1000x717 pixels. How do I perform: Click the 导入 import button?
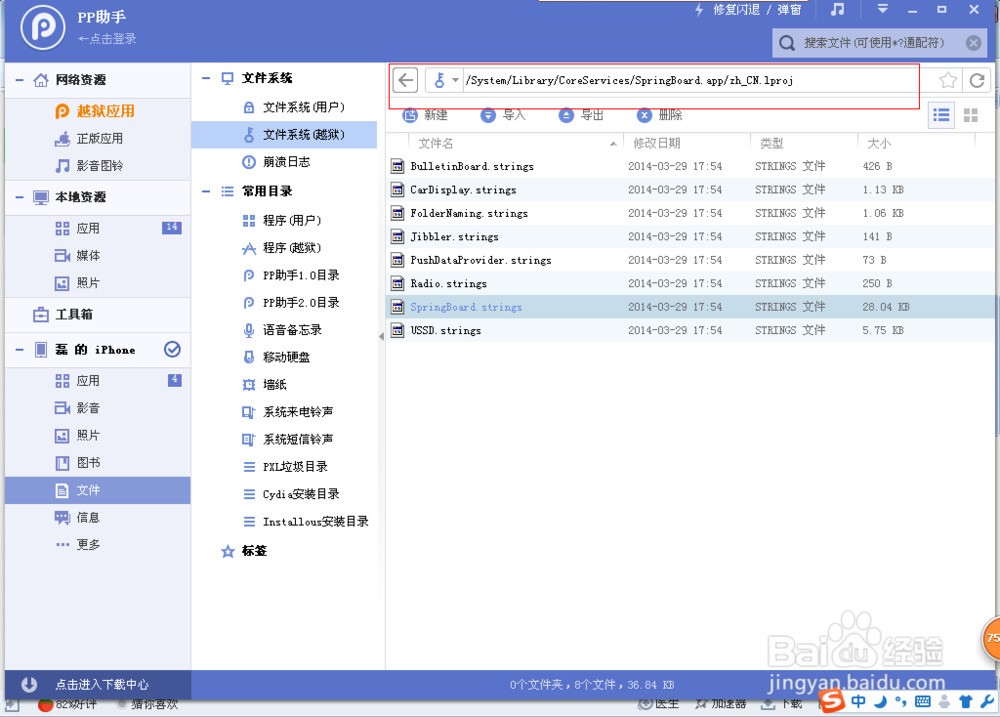(503, 115)
